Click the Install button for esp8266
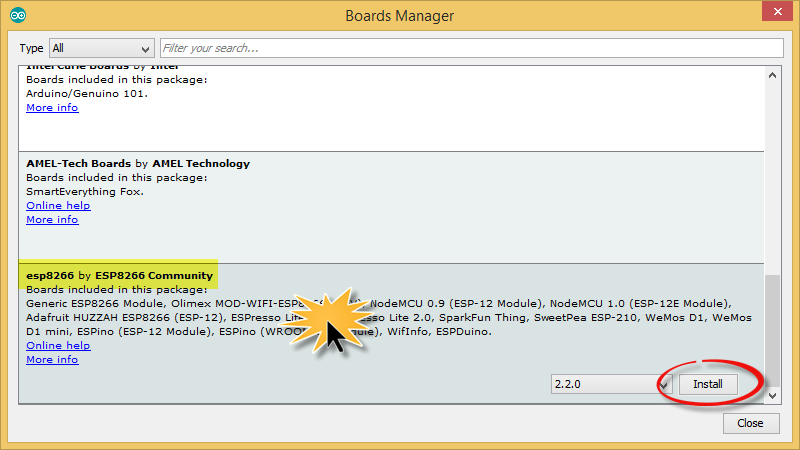Image resolution: width=800 pixels, height=450 pixels. [x=708, y=384]
